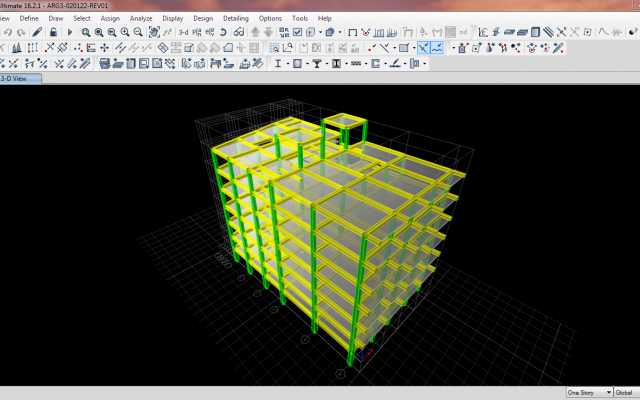Click the Rotate 3D View icon
Viewport: 640px width, 400px height.
[x=223, y=32]
